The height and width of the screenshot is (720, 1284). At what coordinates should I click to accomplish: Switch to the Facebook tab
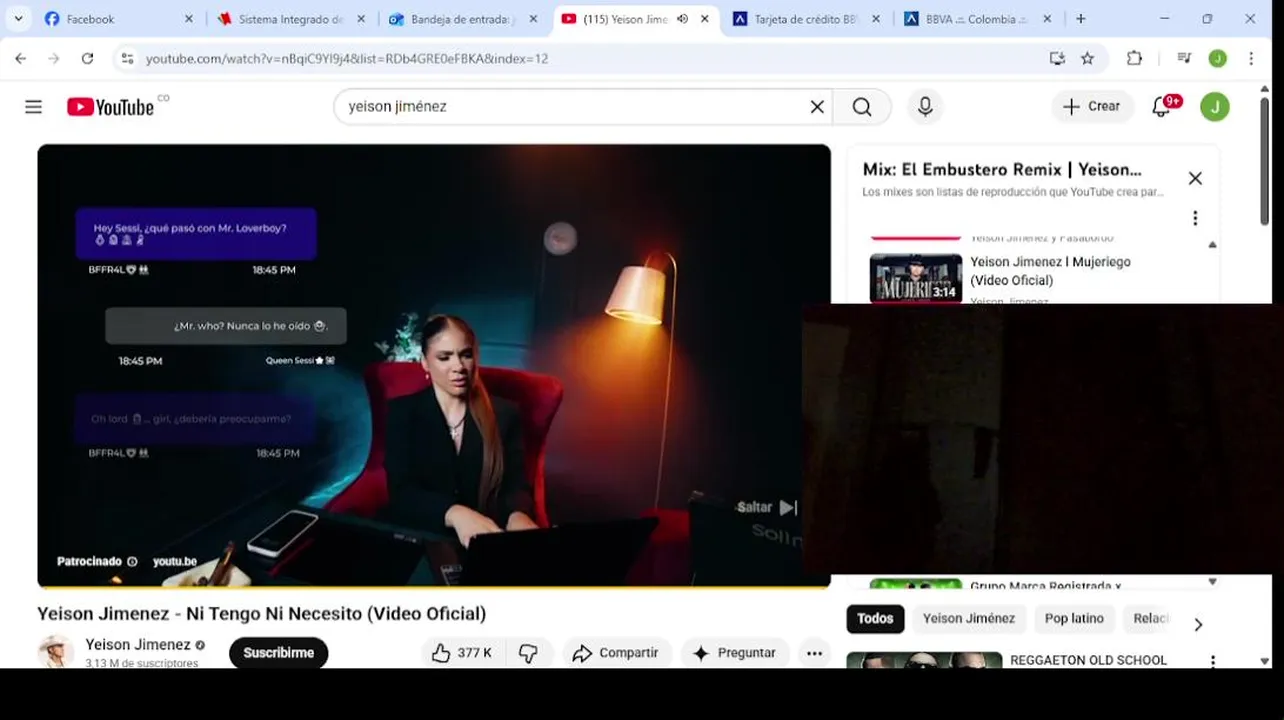coord(116,19)
